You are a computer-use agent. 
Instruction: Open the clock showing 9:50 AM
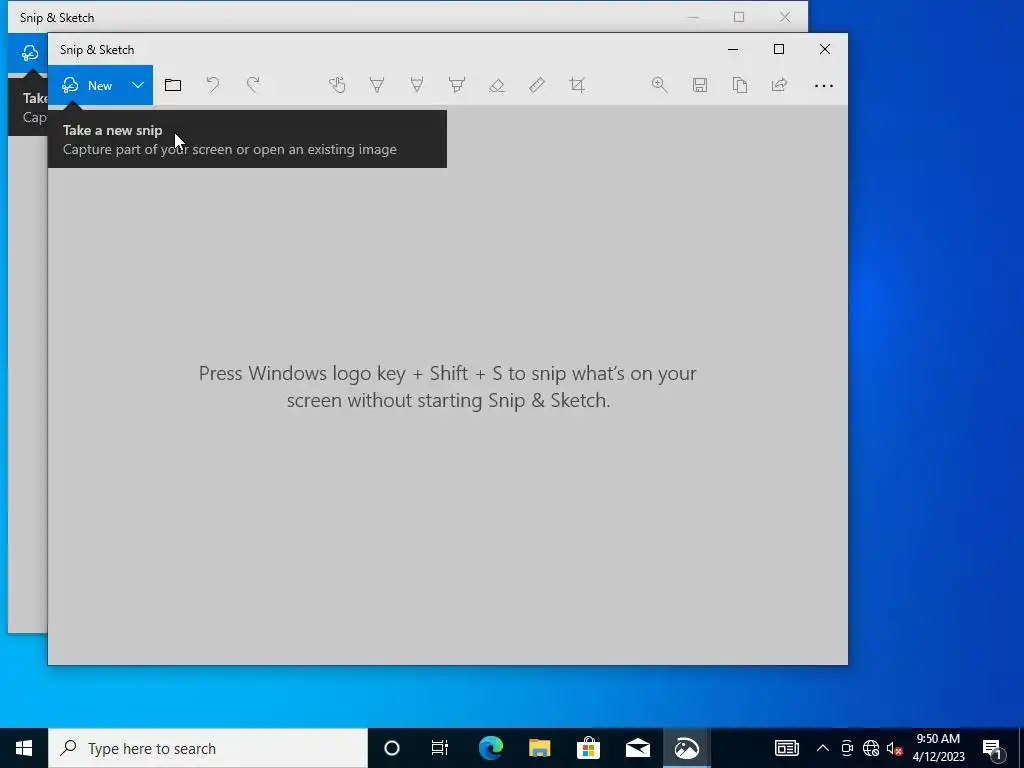(x=938, y=748)
